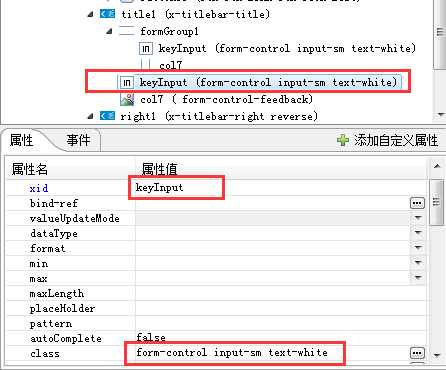The image size is (446, 370).
Task: Click the formGroup1 layout icon
Action: [x=126, y=31]
